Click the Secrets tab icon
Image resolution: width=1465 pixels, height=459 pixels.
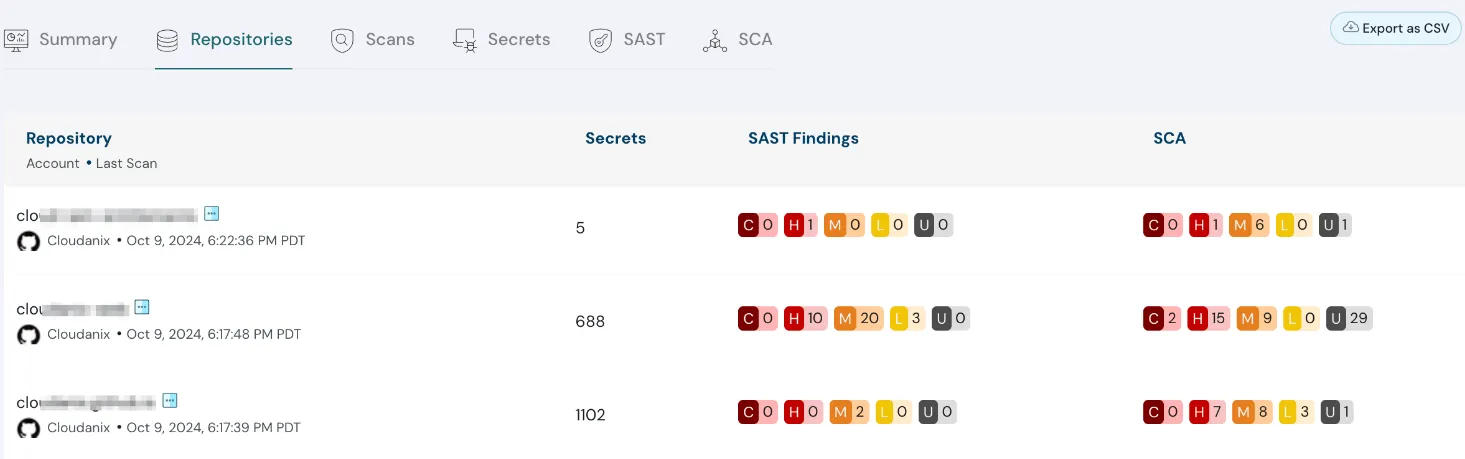point(464,41)
